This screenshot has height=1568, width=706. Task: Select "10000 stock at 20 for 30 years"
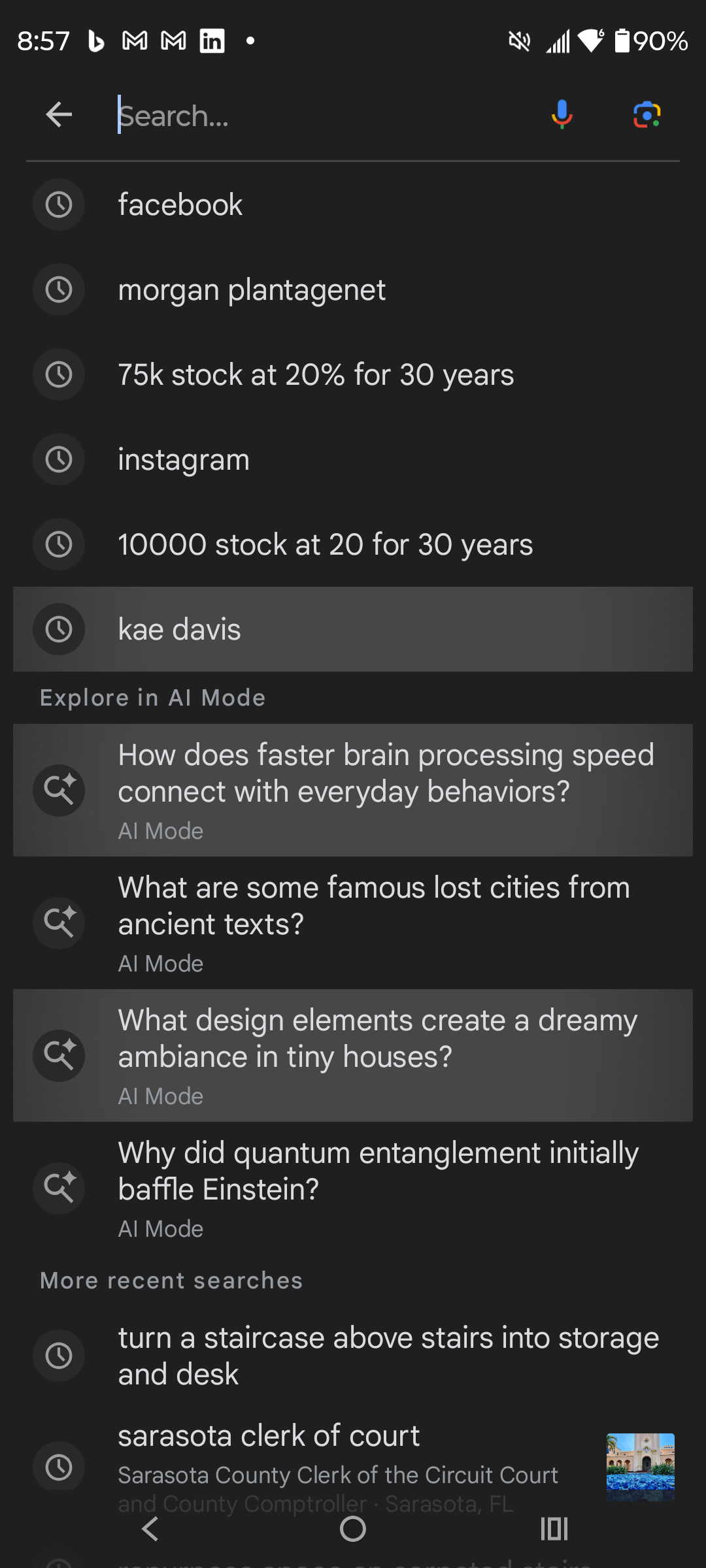(x=325, y=545)
